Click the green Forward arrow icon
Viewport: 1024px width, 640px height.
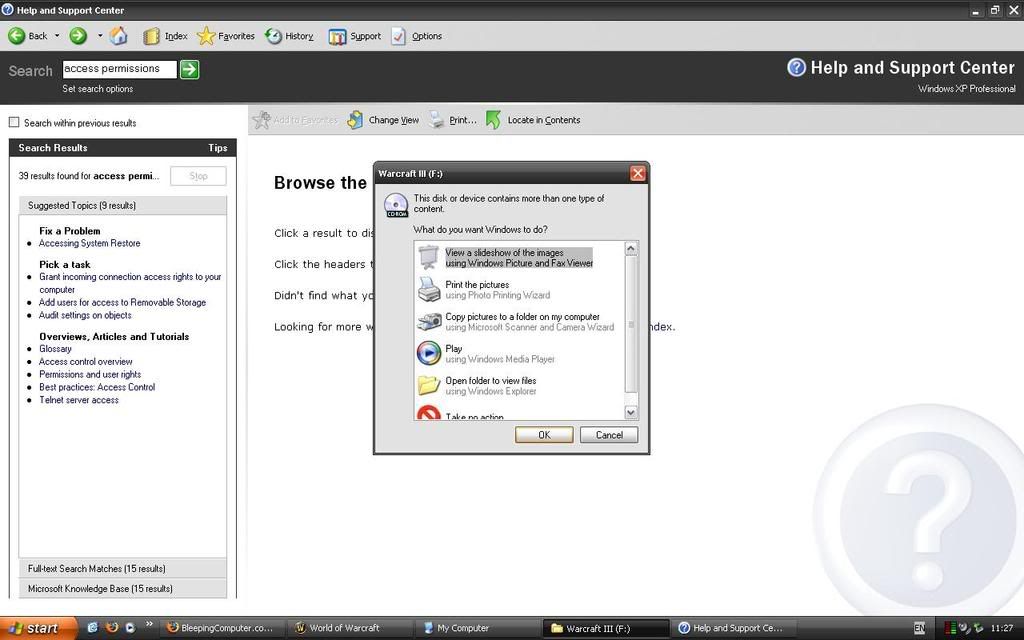78,36
